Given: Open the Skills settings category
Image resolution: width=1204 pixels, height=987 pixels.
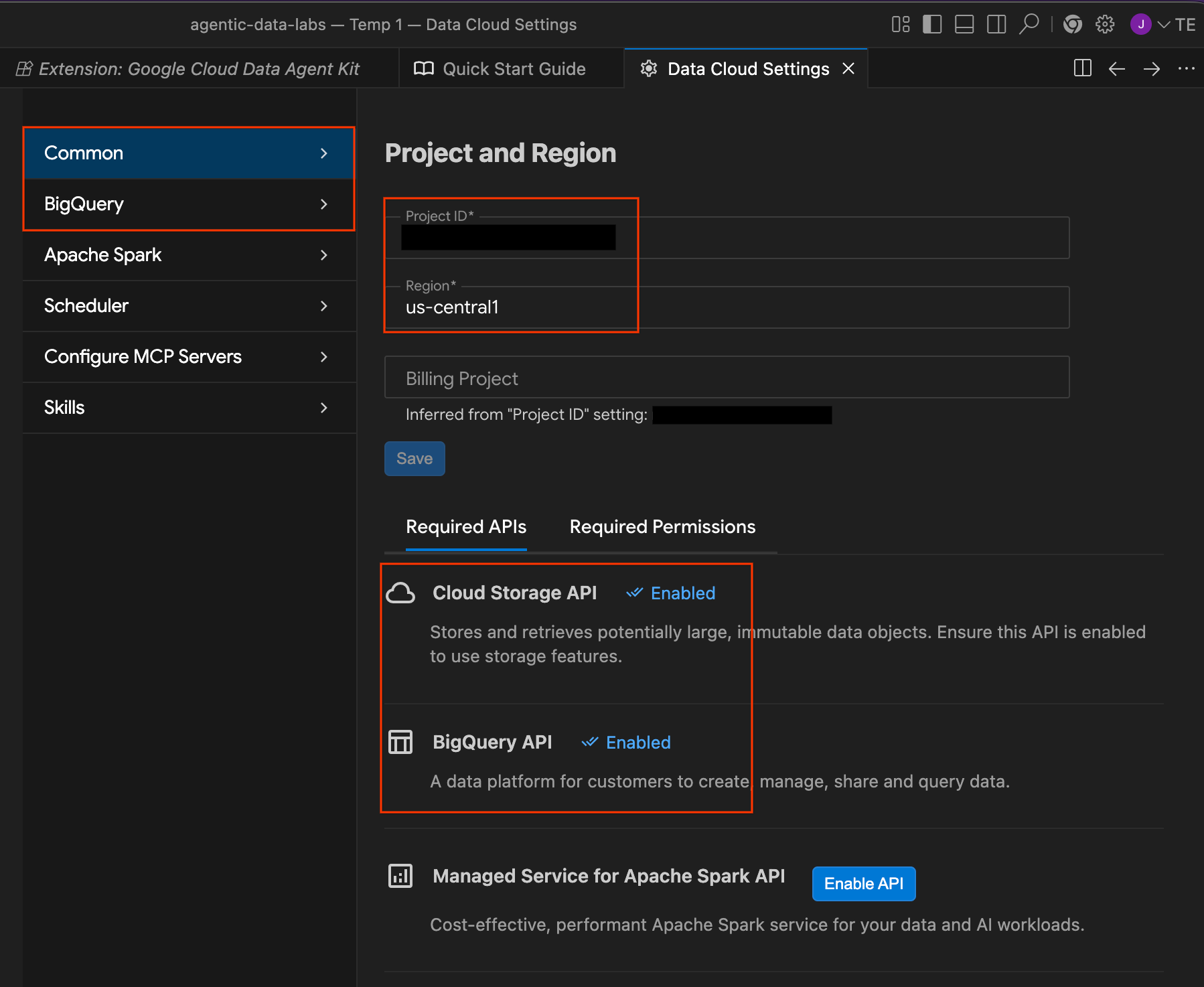Looking at the screenshot, I should coord(189,407).
